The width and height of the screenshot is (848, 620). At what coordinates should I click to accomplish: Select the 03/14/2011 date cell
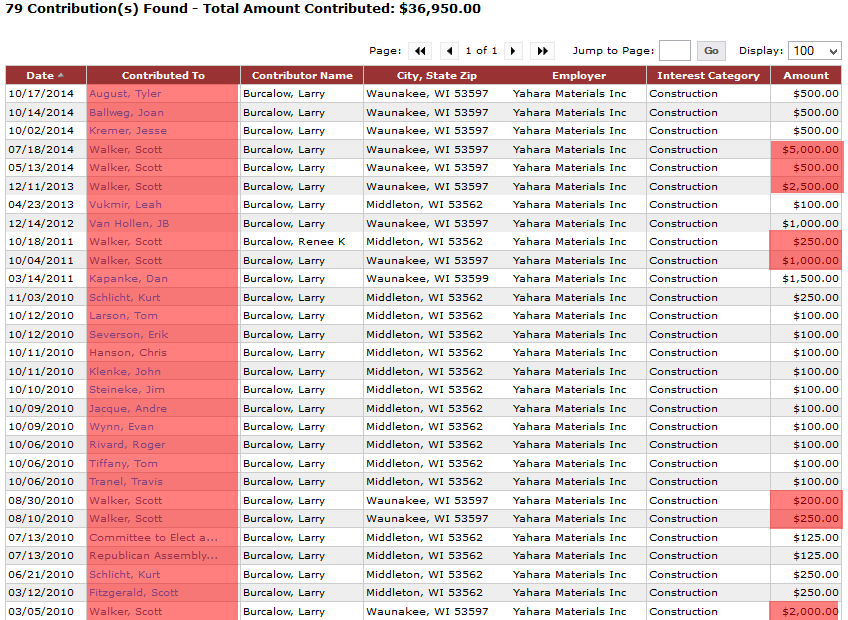click(x=45, y=279)
